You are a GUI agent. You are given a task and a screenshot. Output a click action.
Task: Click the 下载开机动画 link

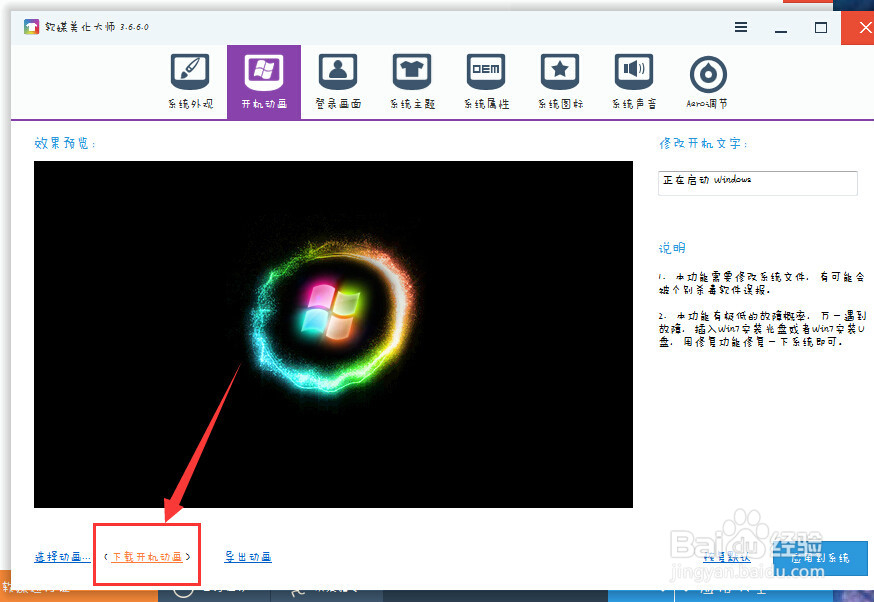point(147,556)
